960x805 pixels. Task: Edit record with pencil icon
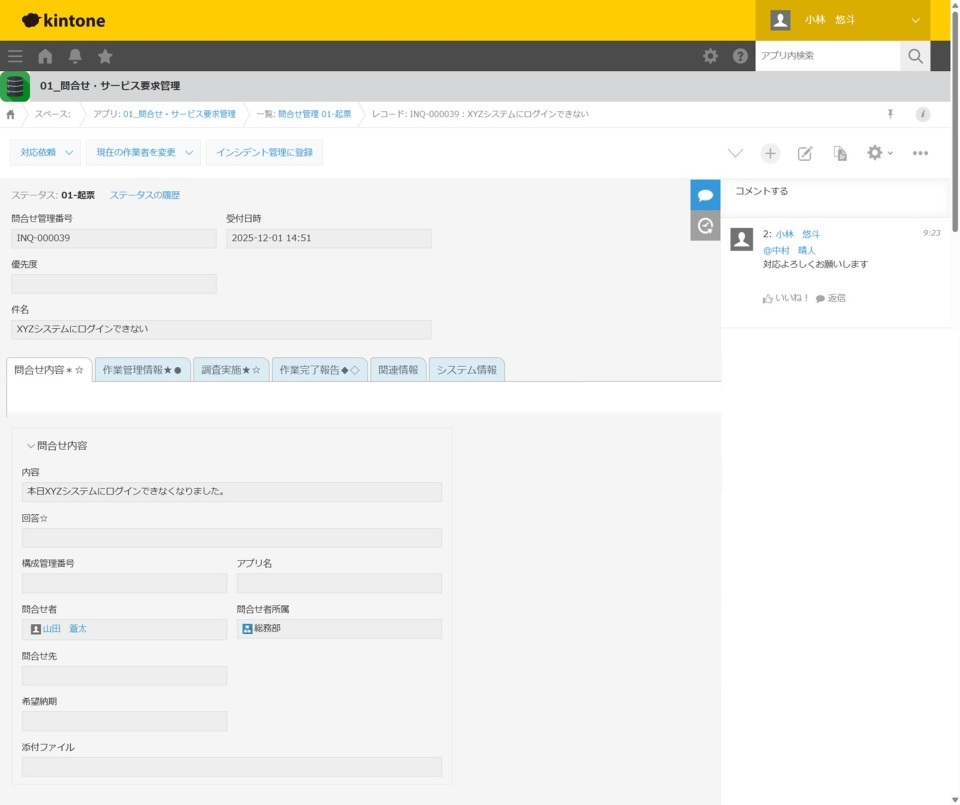coord(805,153)
